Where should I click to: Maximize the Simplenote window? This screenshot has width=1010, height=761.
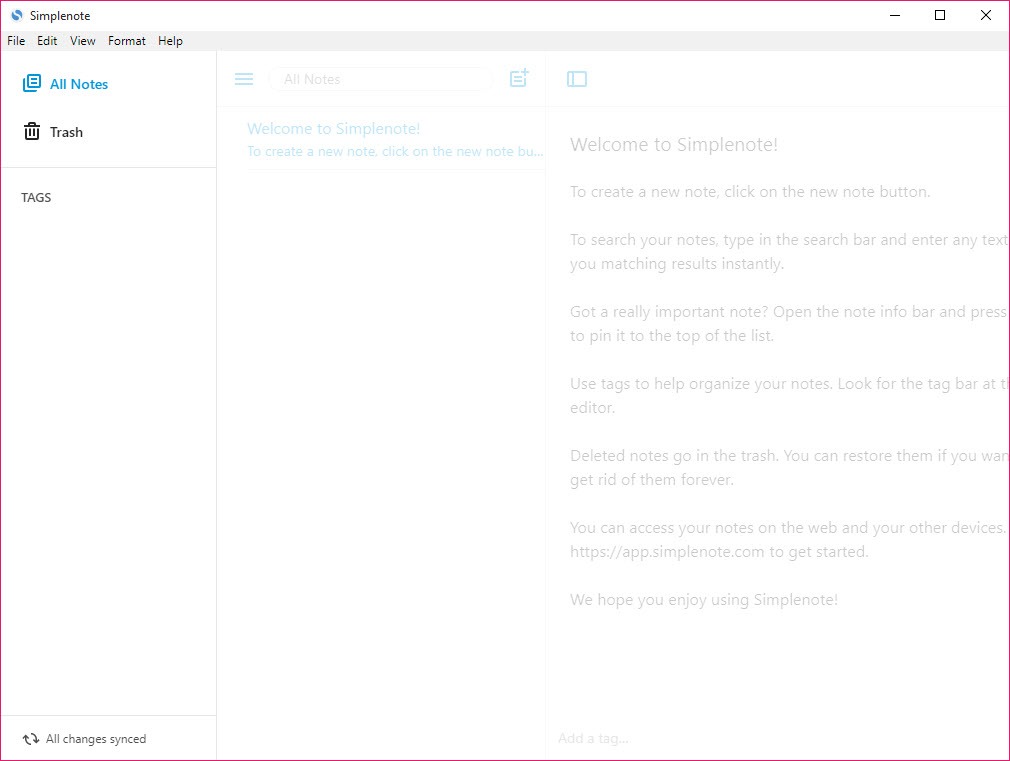click(940, 15)
